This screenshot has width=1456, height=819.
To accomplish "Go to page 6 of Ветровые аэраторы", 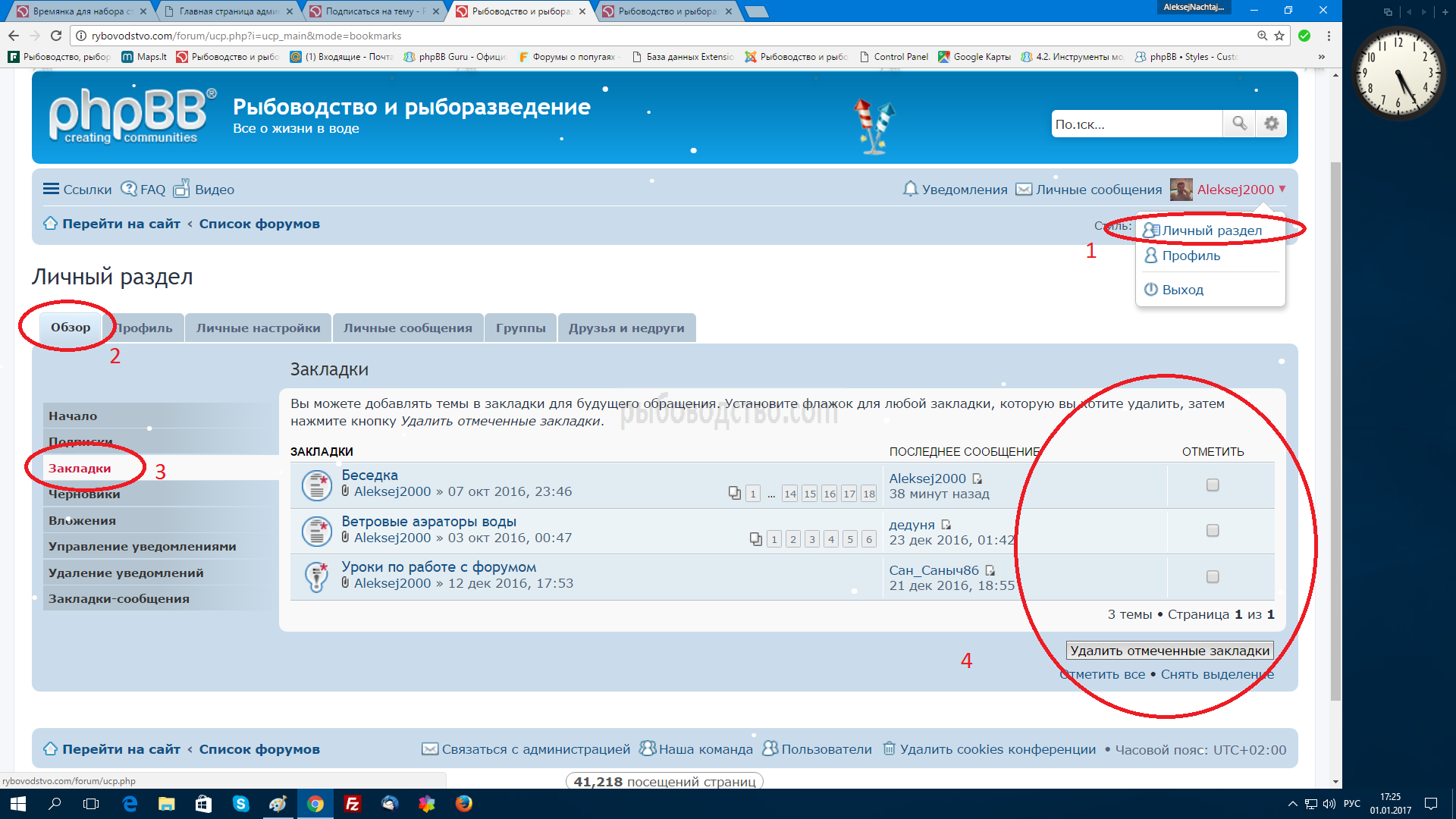I will [869, 539].
